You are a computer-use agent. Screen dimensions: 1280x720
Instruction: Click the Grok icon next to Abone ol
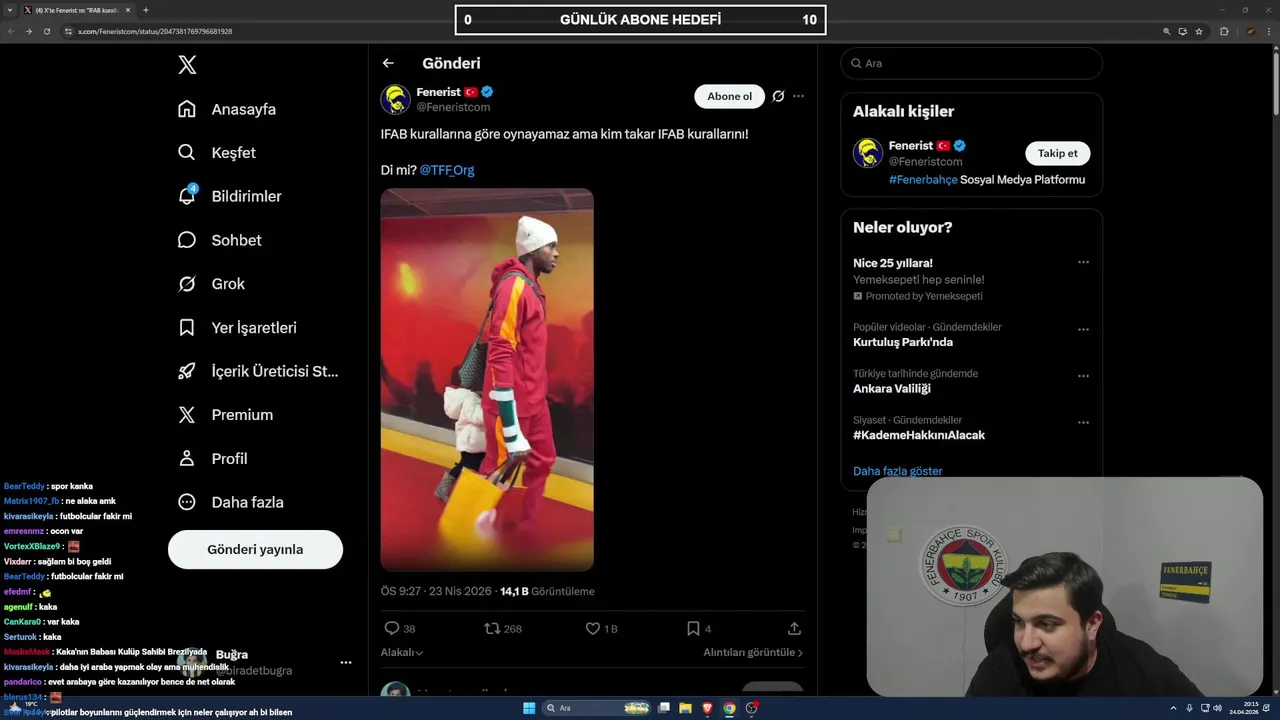(x=778, y=96)
